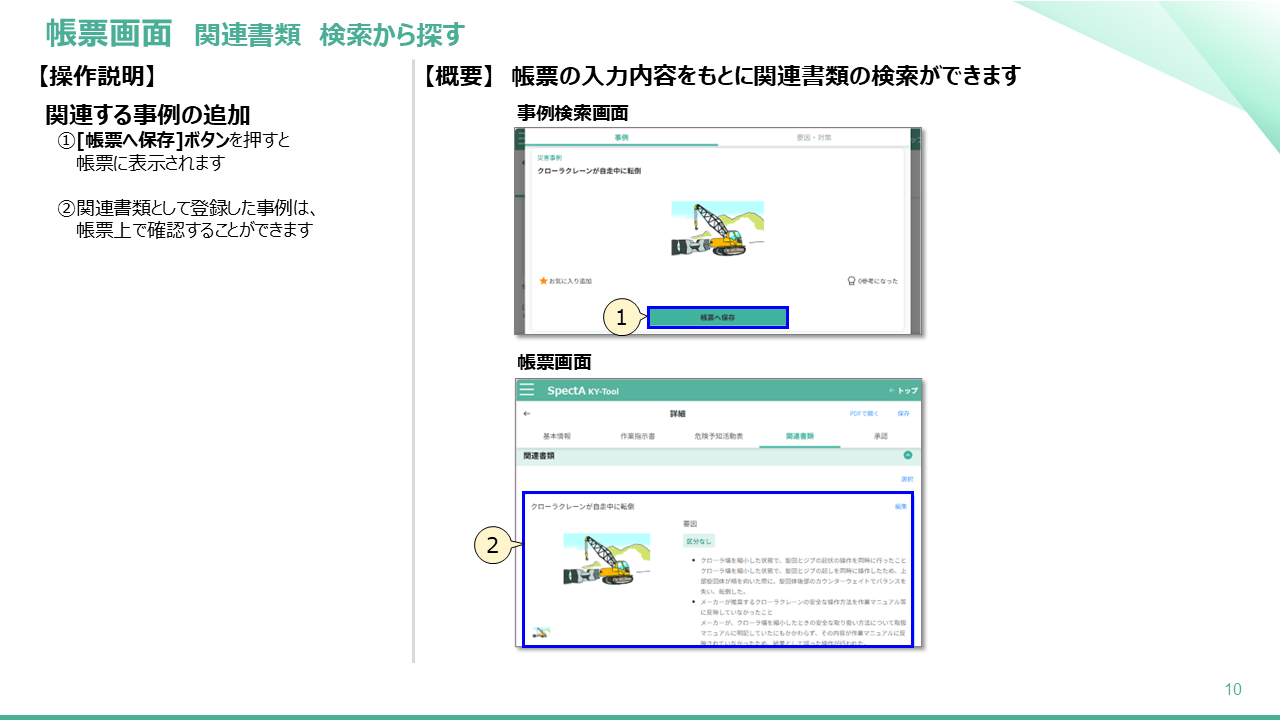Image resolution: width=1280 pixels, height=720 pixels.
Task: Collapse the 関連書類 section with chevron
Action: (x=908, y=455)
